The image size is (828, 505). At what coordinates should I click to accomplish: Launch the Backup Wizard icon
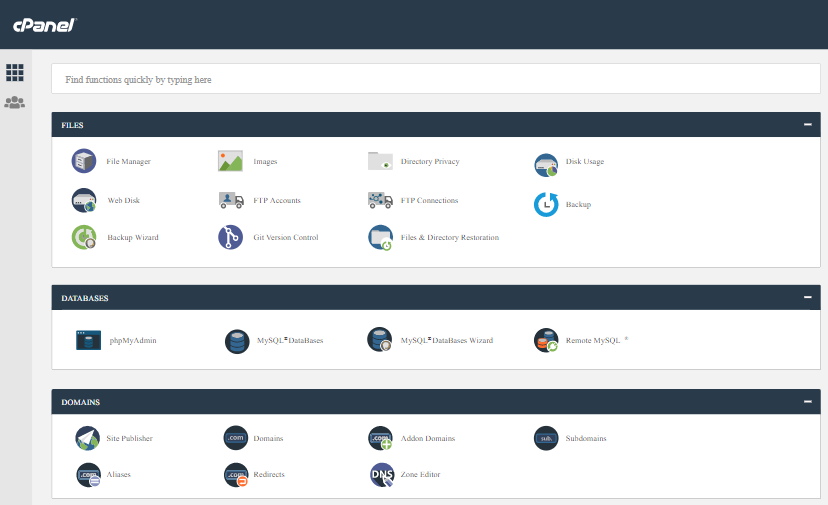point(84,237)
